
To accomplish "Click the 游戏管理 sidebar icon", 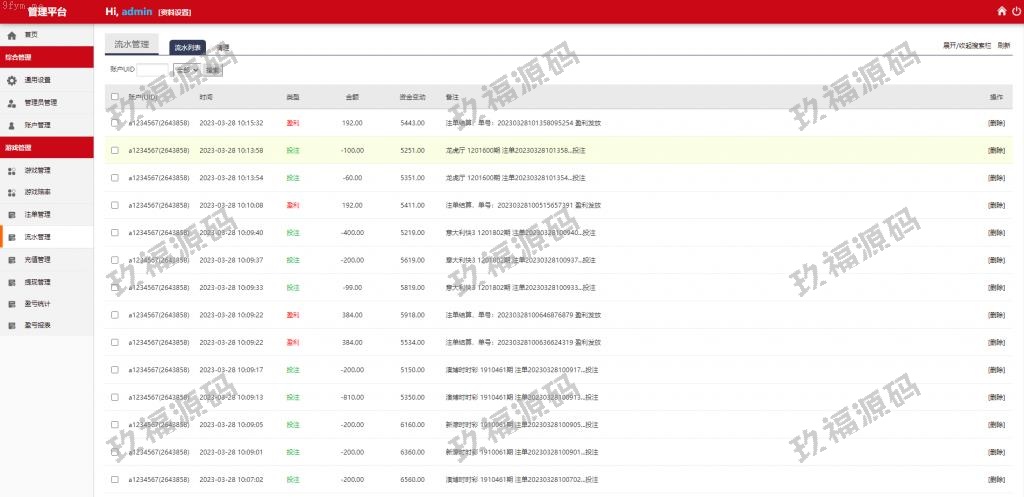I will pyautogui.click(x=12, y=170).
